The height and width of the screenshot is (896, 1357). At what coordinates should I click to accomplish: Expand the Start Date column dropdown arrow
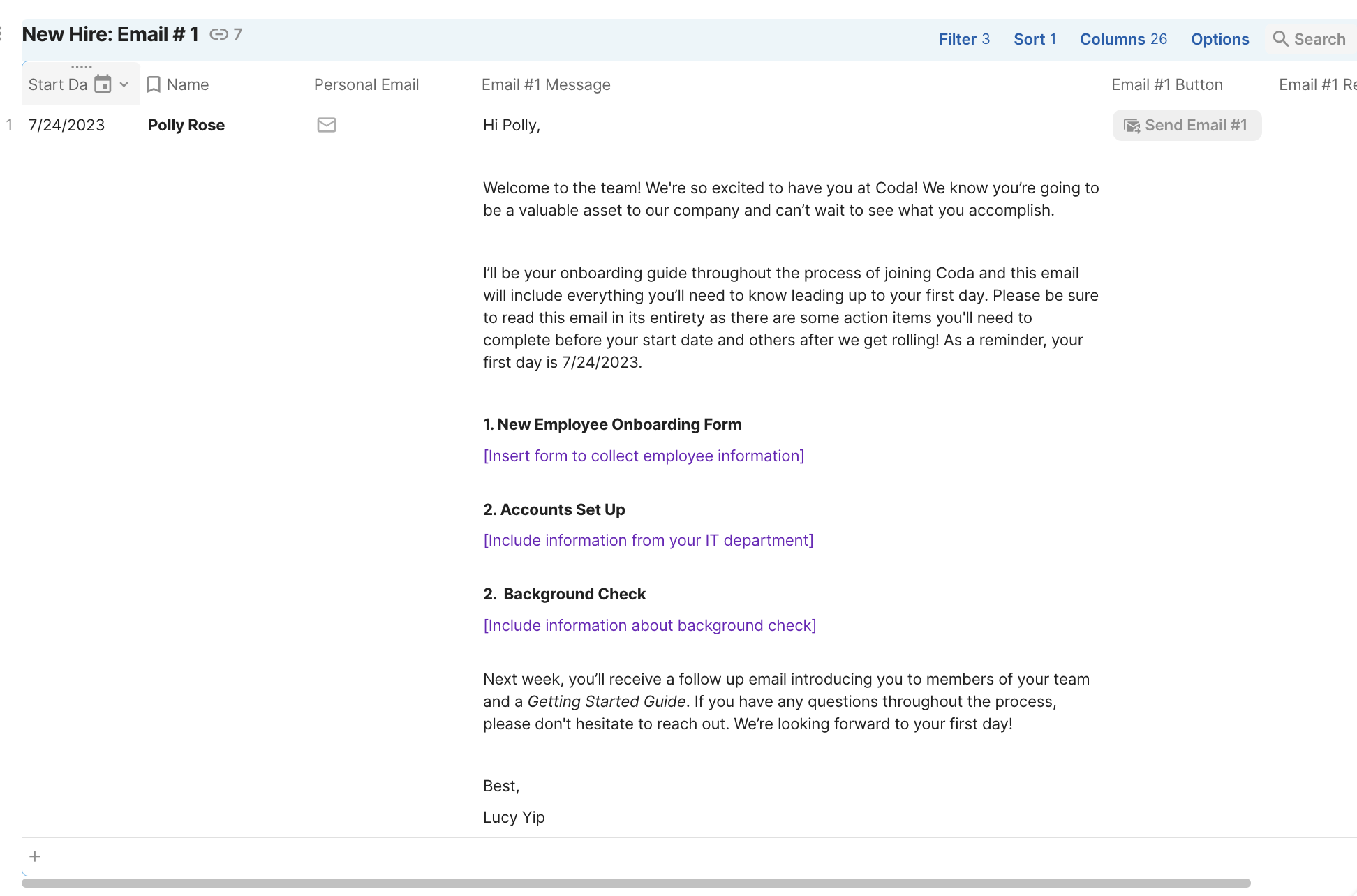tap(124, 84)
